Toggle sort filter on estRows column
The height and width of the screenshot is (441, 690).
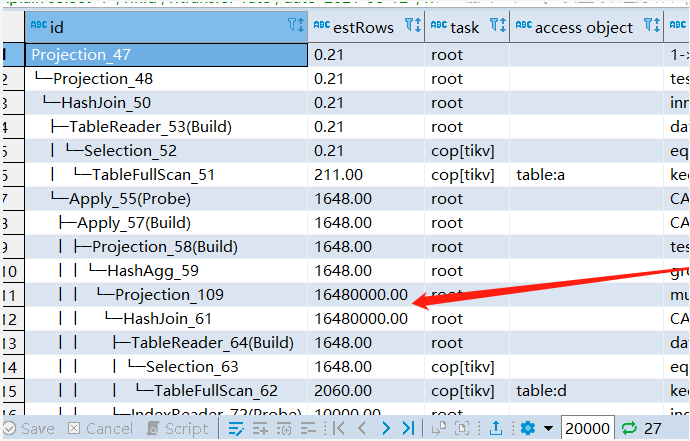413,25
